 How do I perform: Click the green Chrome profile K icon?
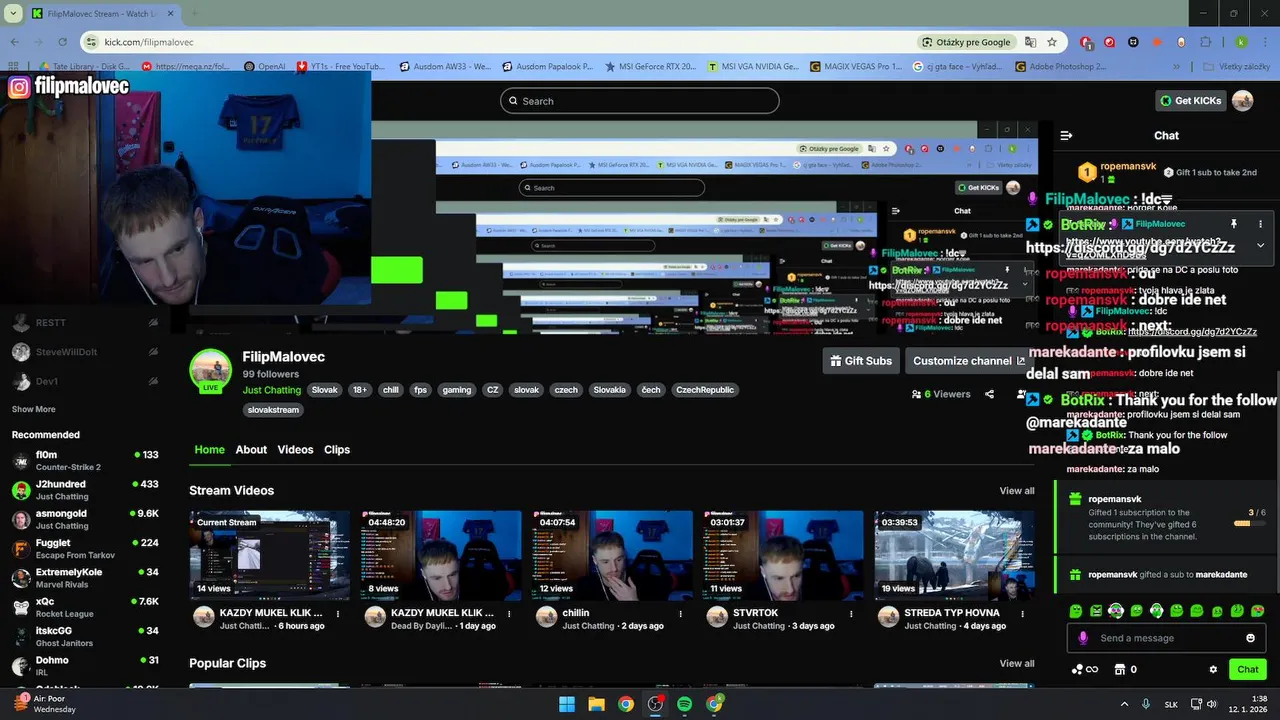[x=1241, y=42]
